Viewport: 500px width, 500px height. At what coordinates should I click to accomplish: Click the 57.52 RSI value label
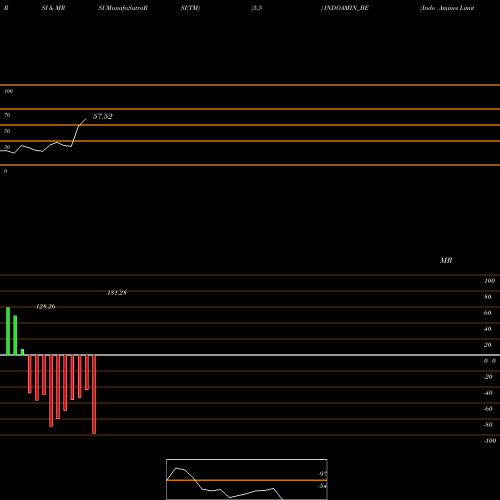(103, 116)
